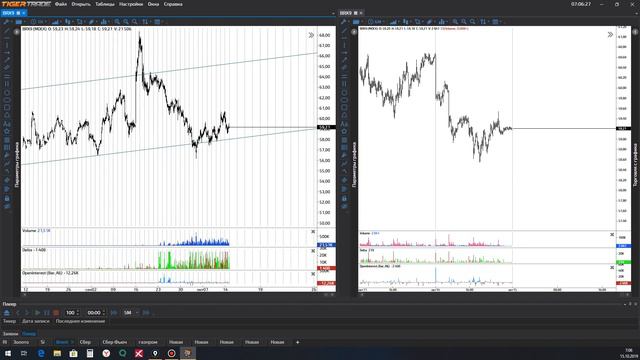The width and height of the screenshot is (640, 360).
Task: Open Yandex browser from taskbar
Action: [x=106, y=353]
